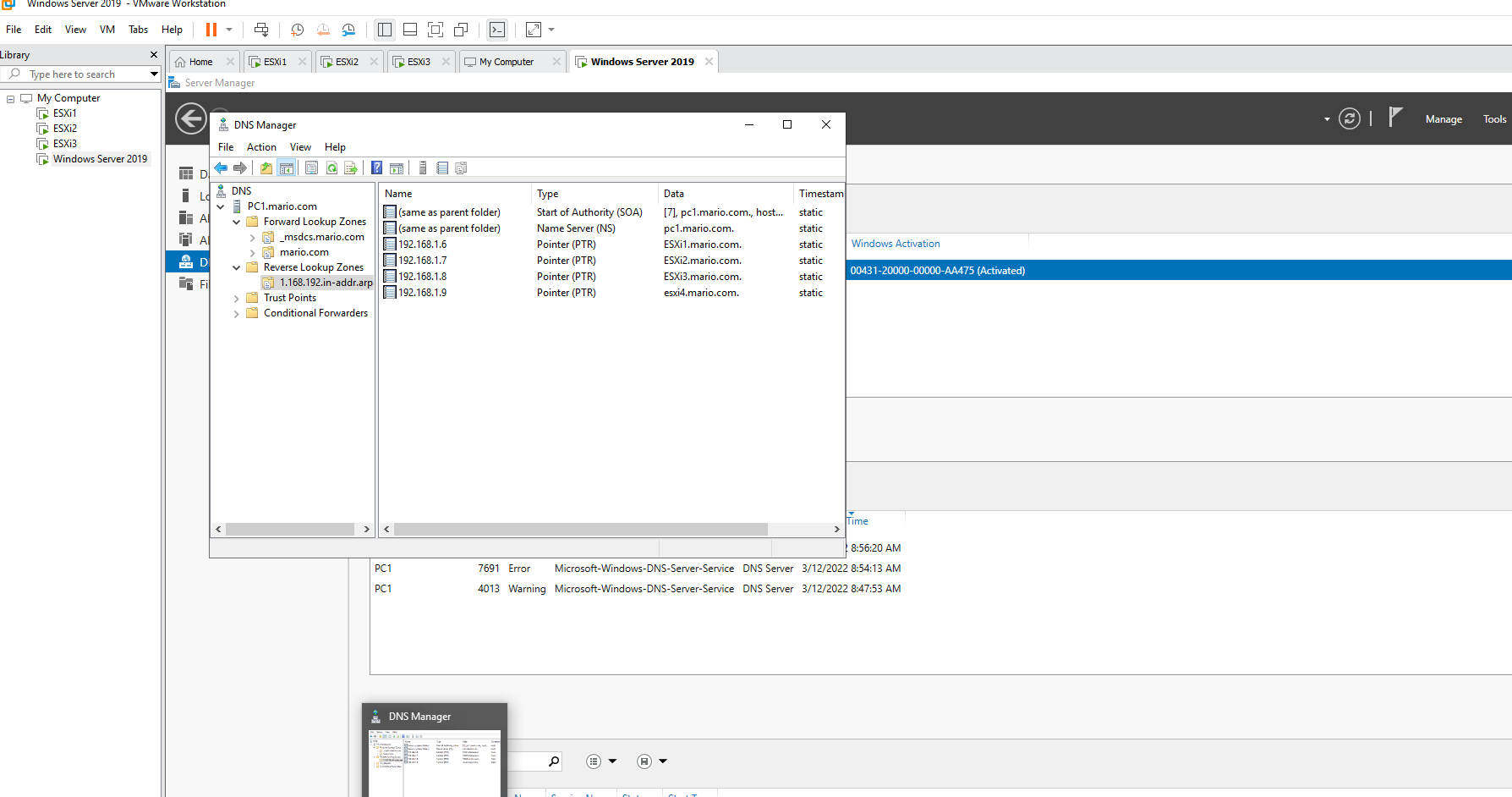Screen dimensions: 1512x797
Task: Click the Server Manager refresh icon
Action: [1350, 119]
